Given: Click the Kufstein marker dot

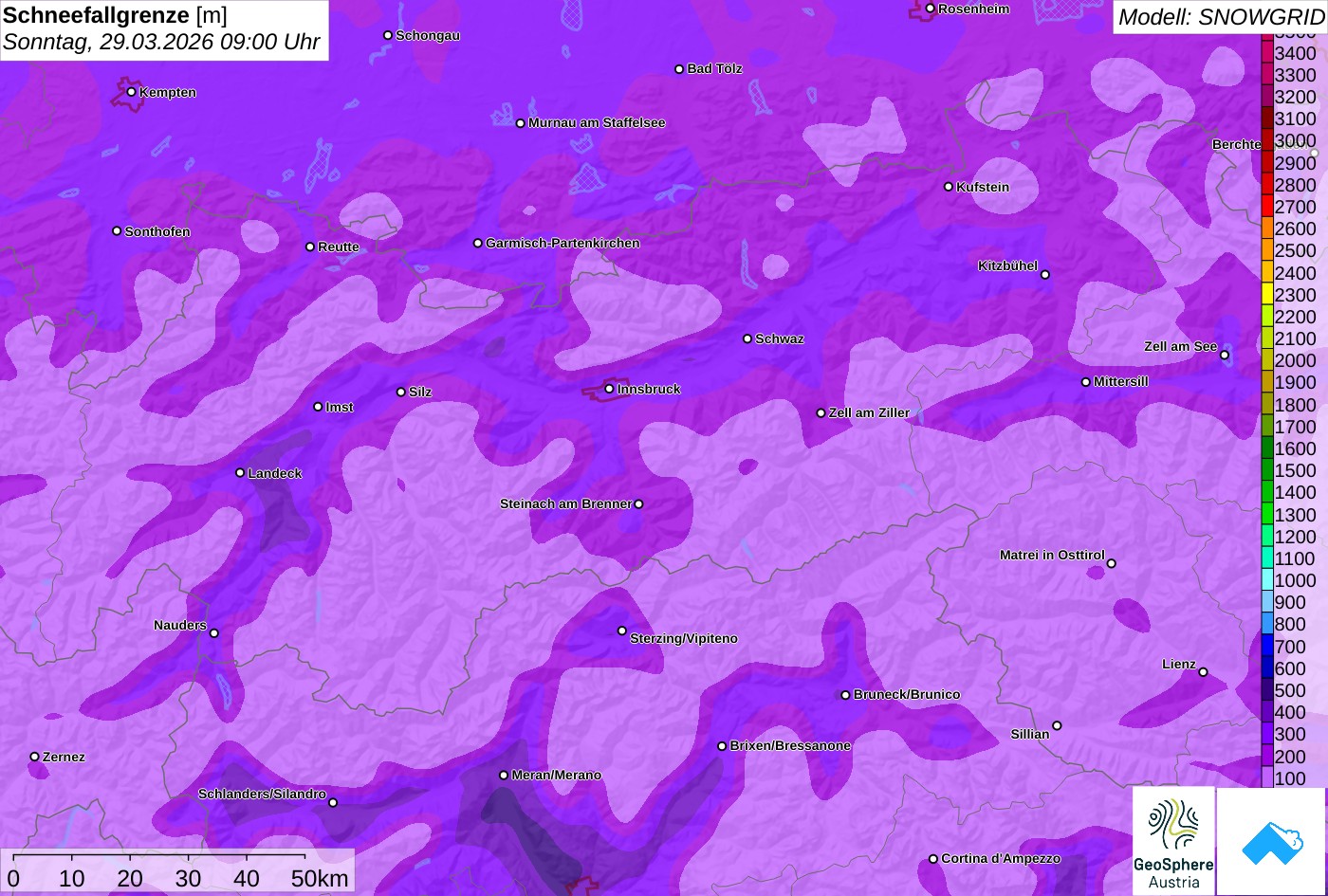Looking at the screenshot, I should pos(949,187).
